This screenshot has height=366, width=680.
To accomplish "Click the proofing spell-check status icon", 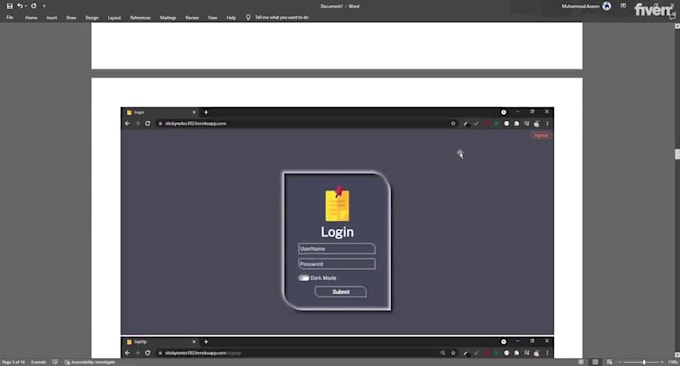I will 55,362.
